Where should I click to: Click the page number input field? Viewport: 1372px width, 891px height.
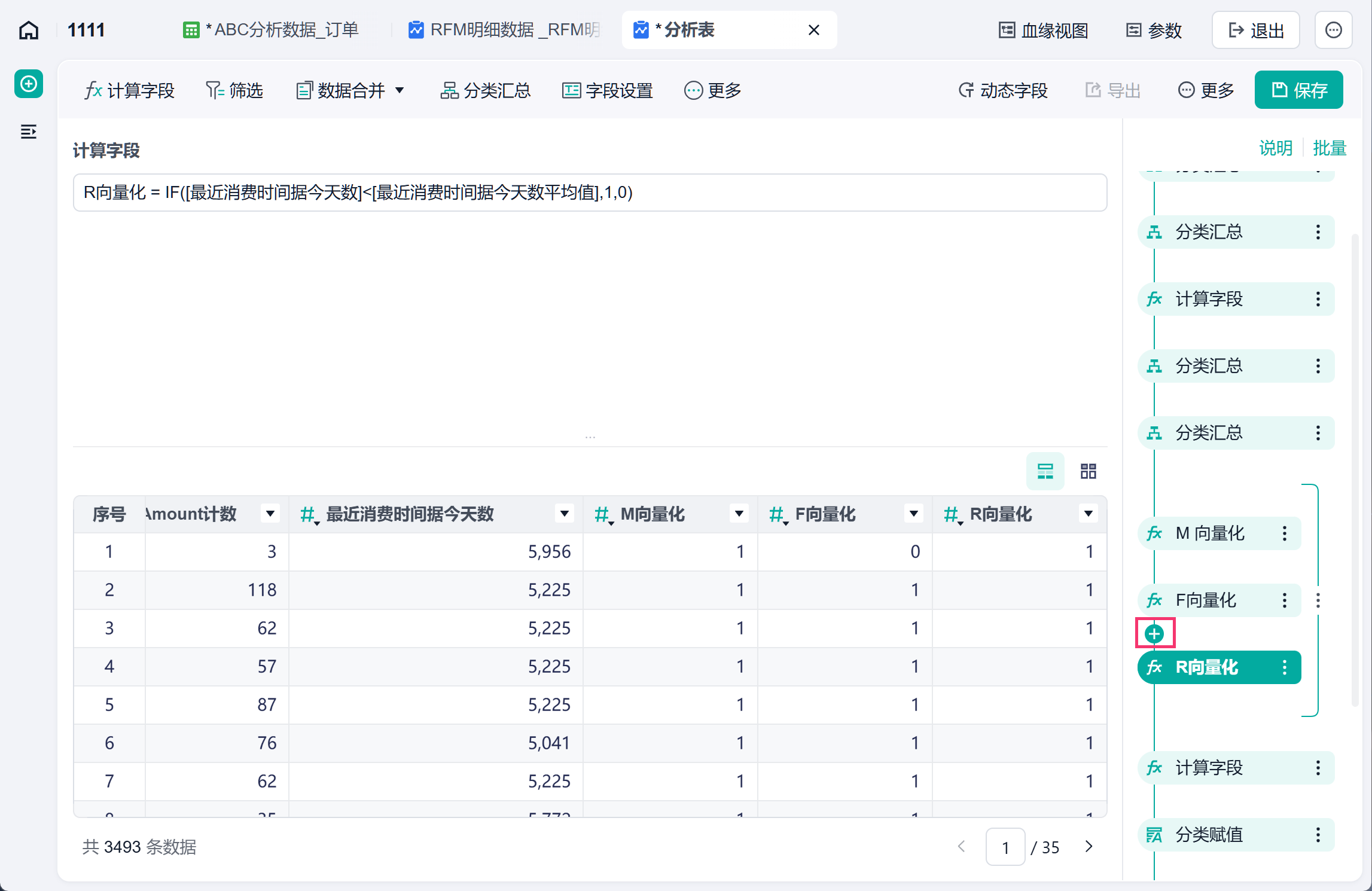[x=1005, y=847]
